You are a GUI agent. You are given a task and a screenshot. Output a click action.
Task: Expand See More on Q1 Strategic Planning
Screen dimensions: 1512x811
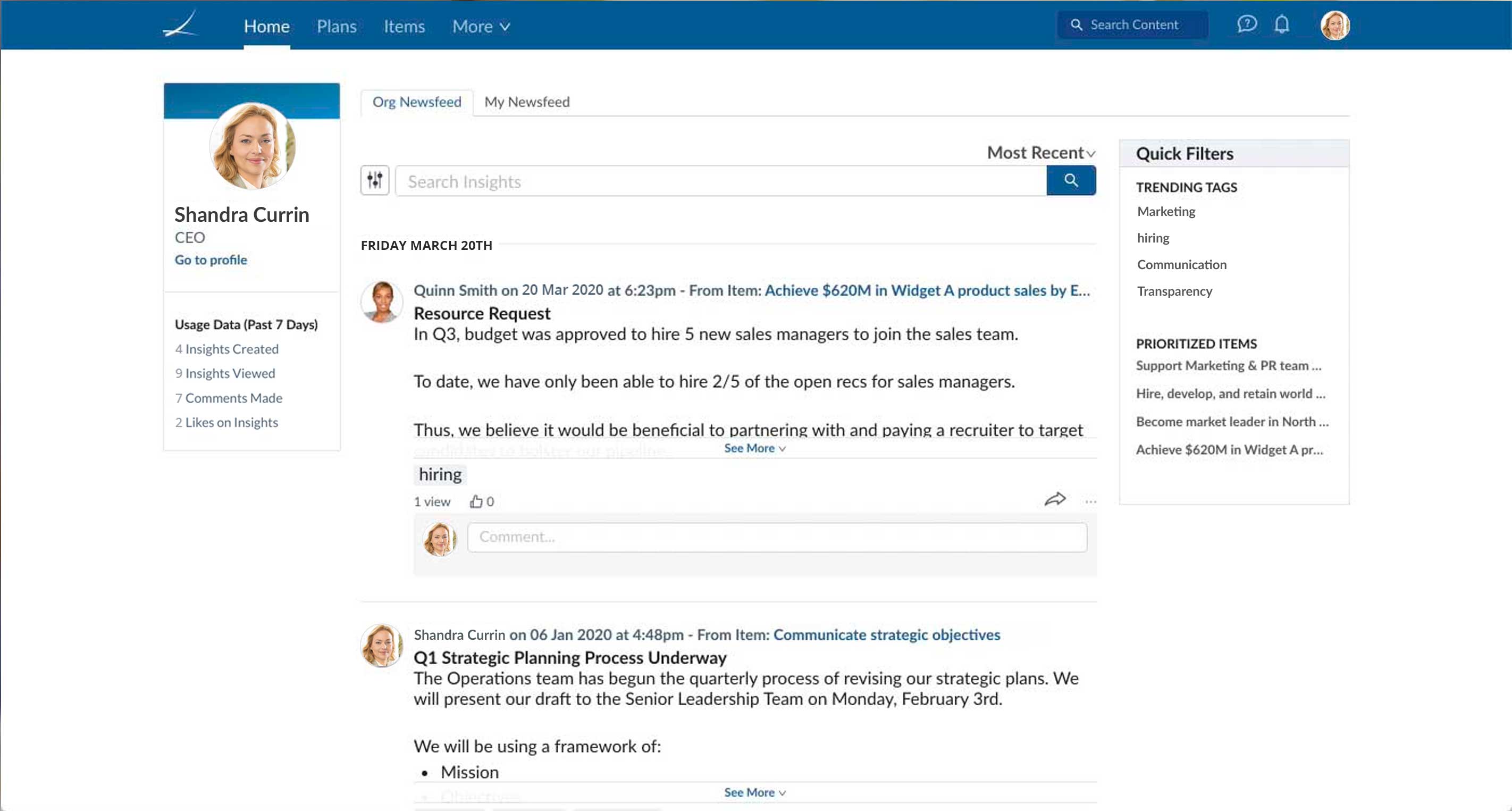pos(754,792)
